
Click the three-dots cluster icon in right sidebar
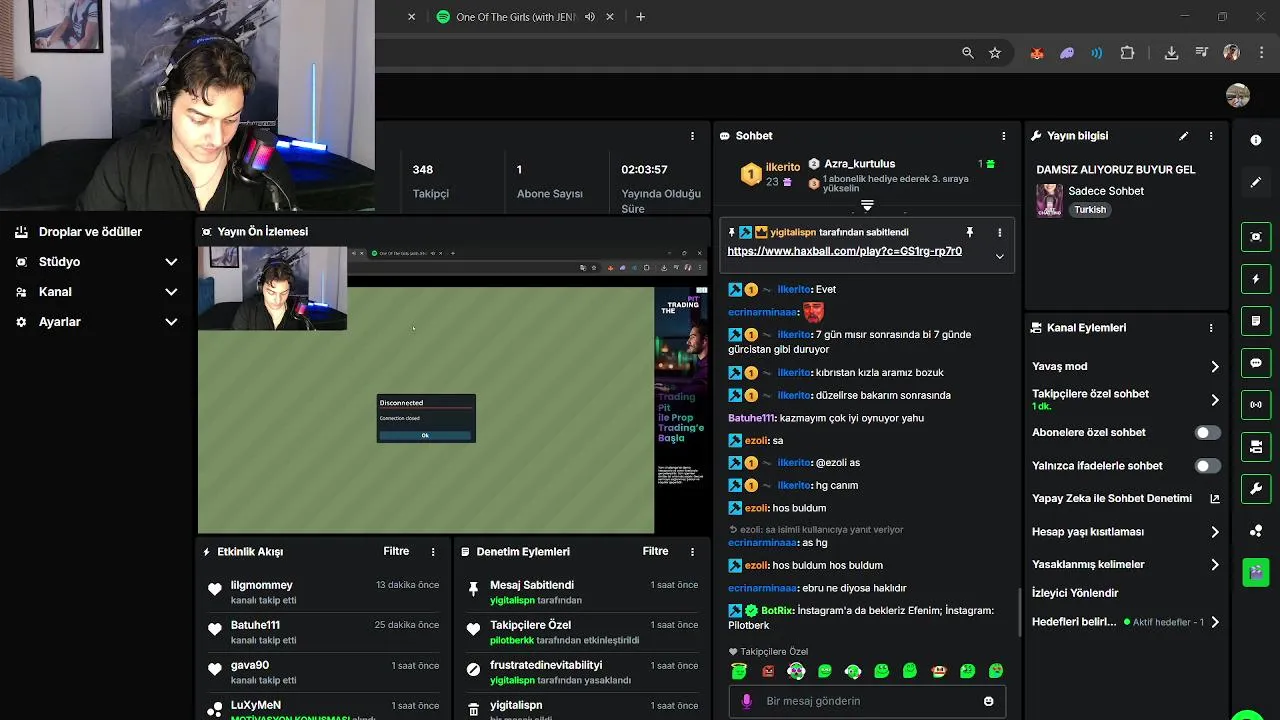(x=1256, y=530)
